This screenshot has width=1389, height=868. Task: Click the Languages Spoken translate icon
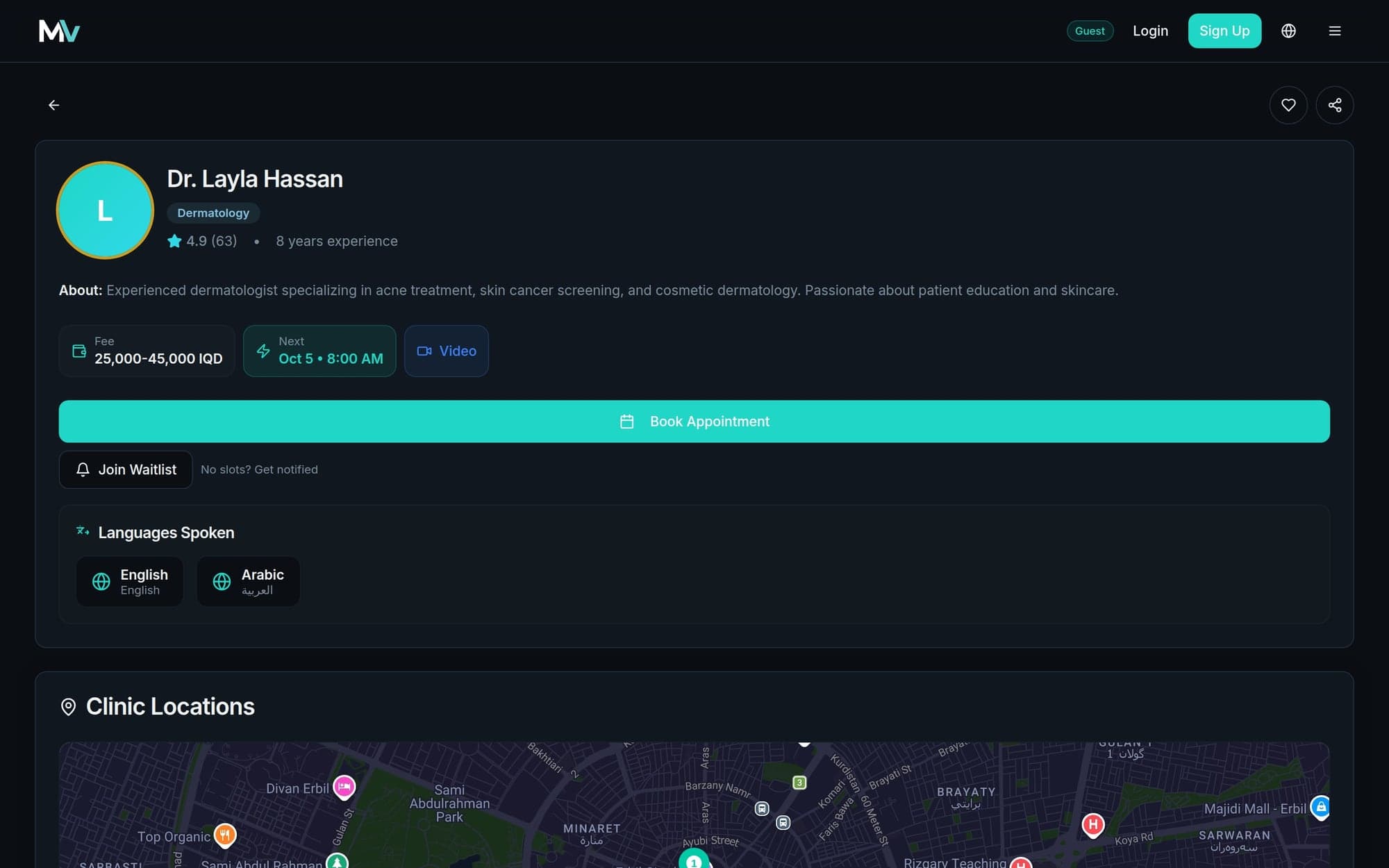(83, 531)
